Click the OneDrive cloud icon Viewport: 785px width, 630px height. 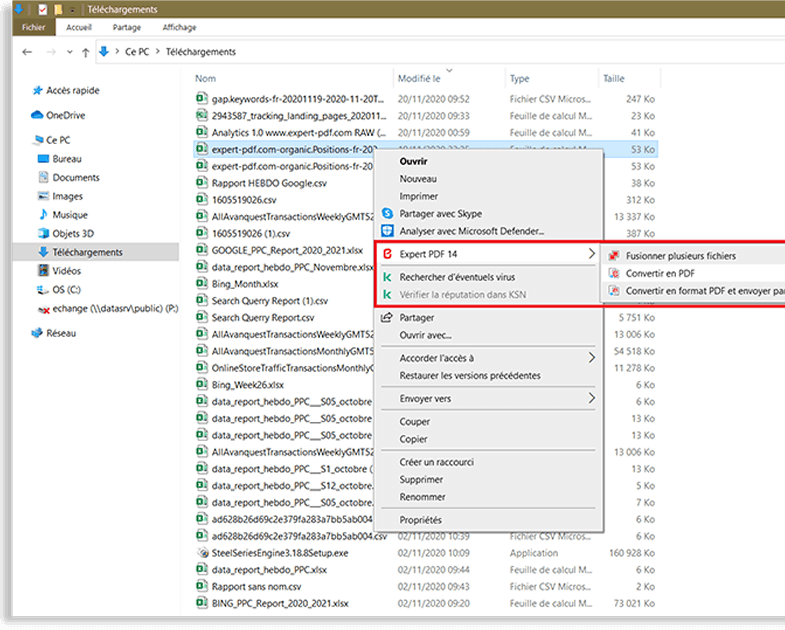coord(37,115)
